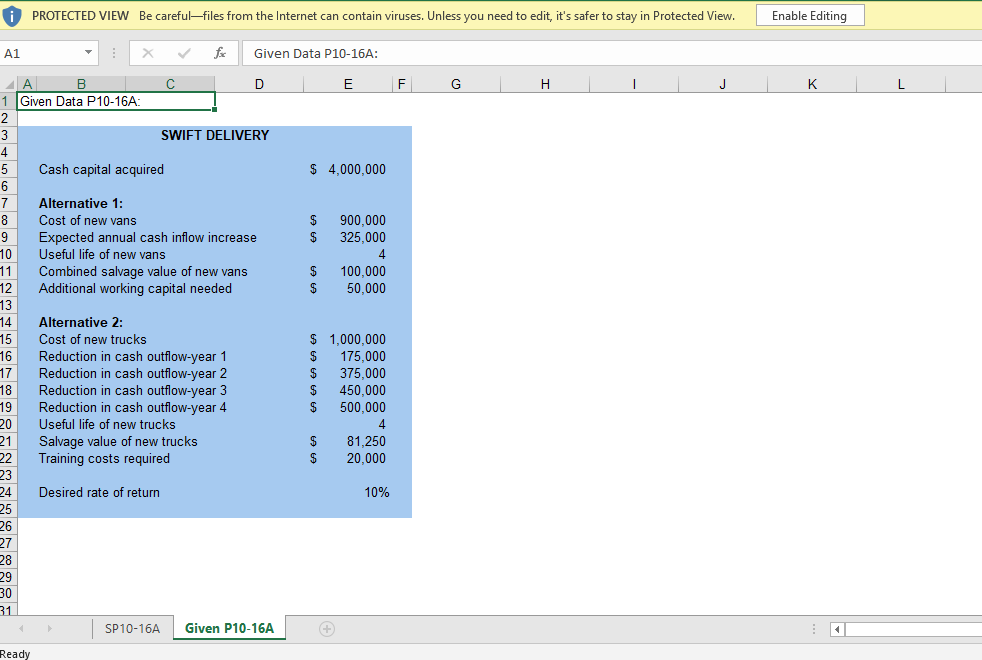Click the Protected View shield icon

pyautogui.click(x=12, y=16)
